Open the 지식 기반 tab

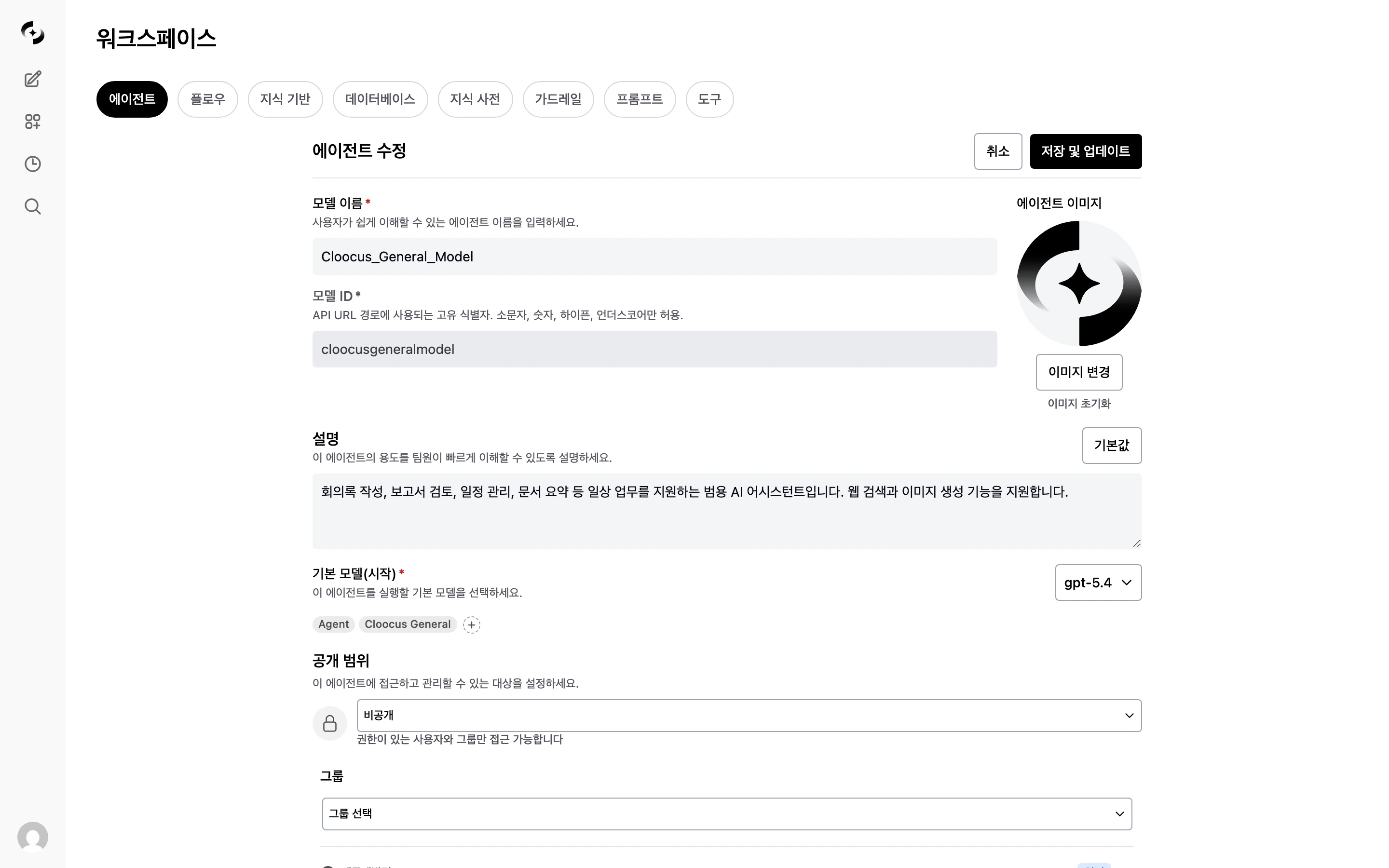tap(285, 99)
